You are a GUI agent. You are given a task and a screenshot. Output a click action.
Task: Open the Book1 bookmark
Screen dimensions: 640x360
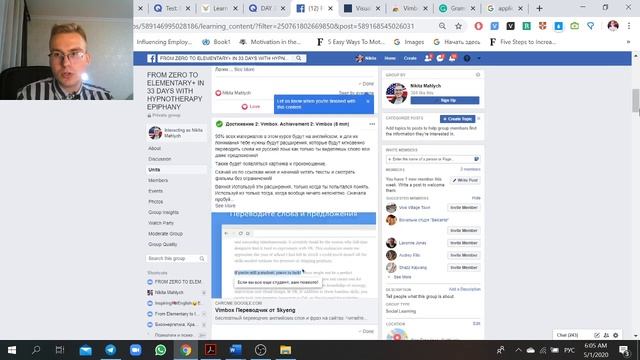click(216, 42)
